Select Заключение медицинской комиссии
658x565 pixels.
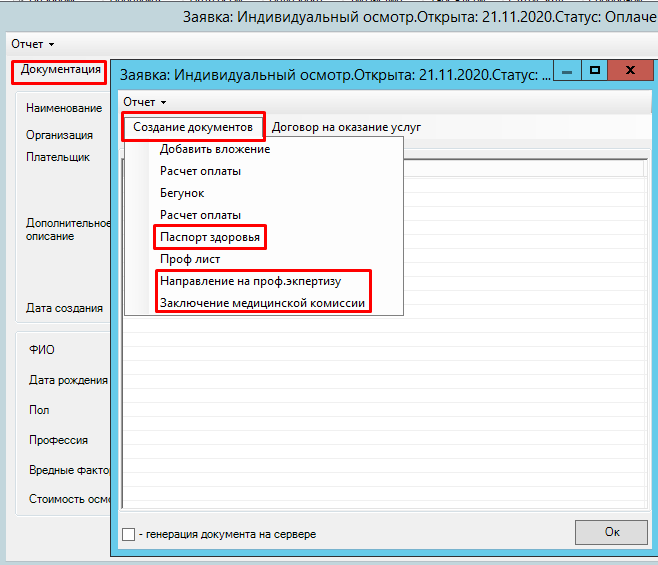(262, 303)
